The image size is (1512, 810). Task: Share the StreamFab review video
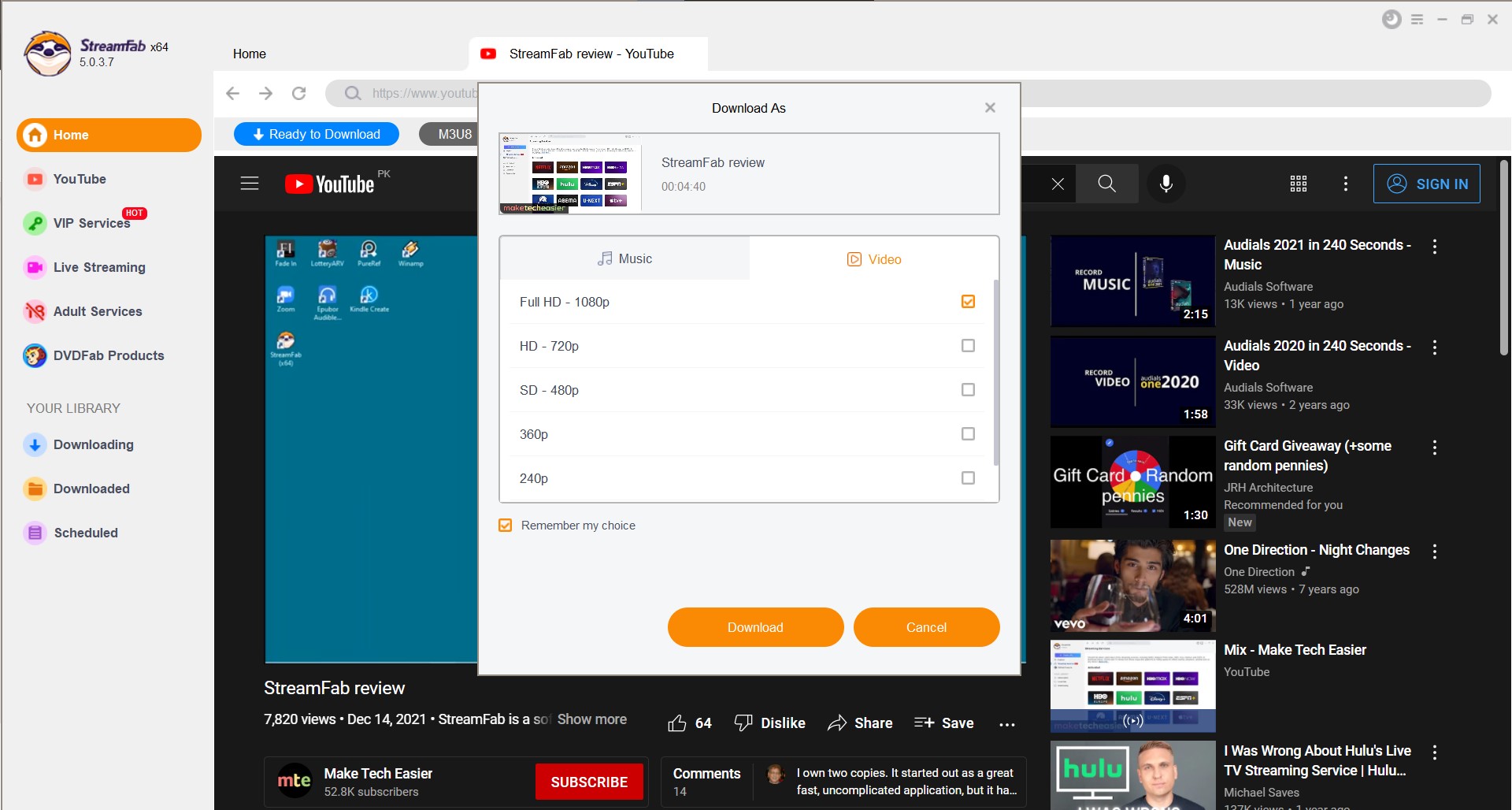[x=860, y=723]
